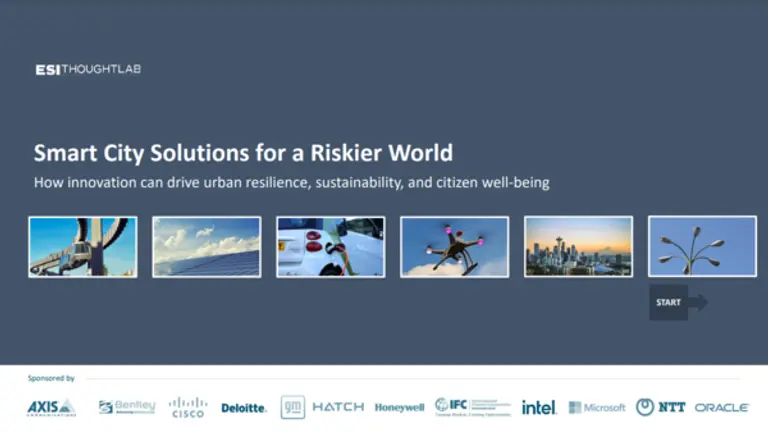The width and height of the screenshot is (768, 433).
Task: Open the electric car charging thumbnail
Action: pos(330,247)
